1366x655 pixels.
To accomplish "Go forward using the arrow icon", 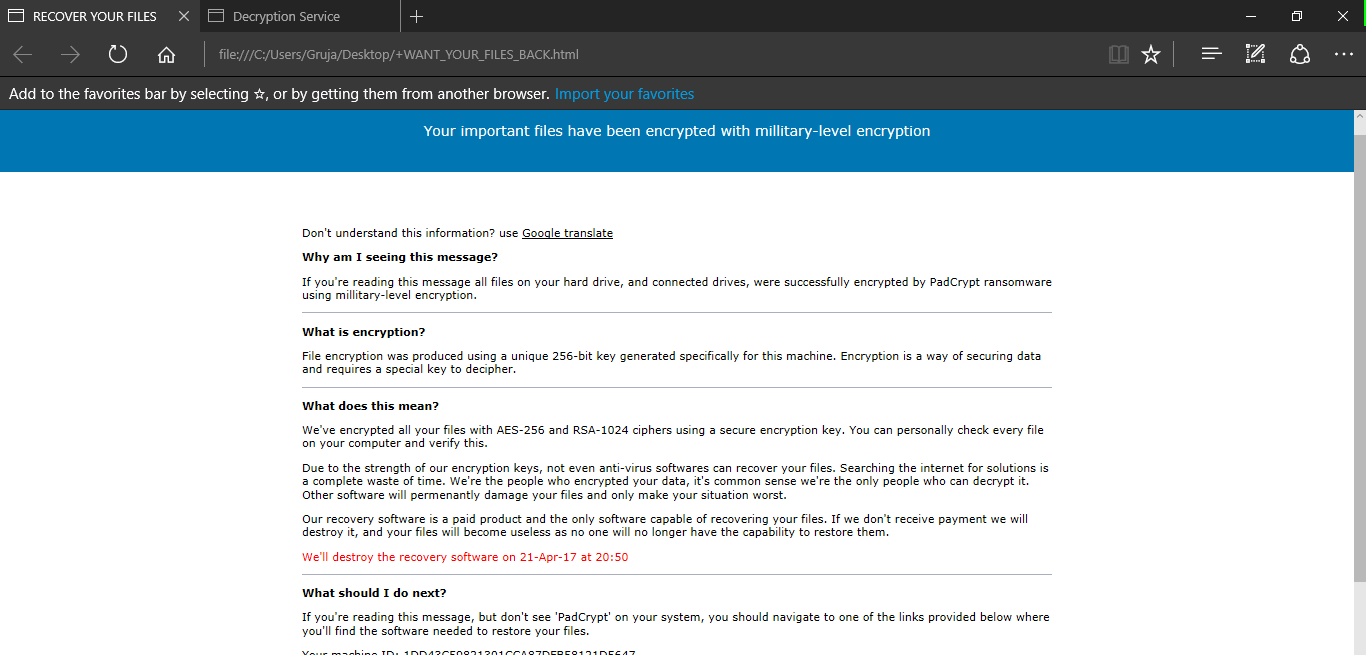I will click(x=70, y=55).
